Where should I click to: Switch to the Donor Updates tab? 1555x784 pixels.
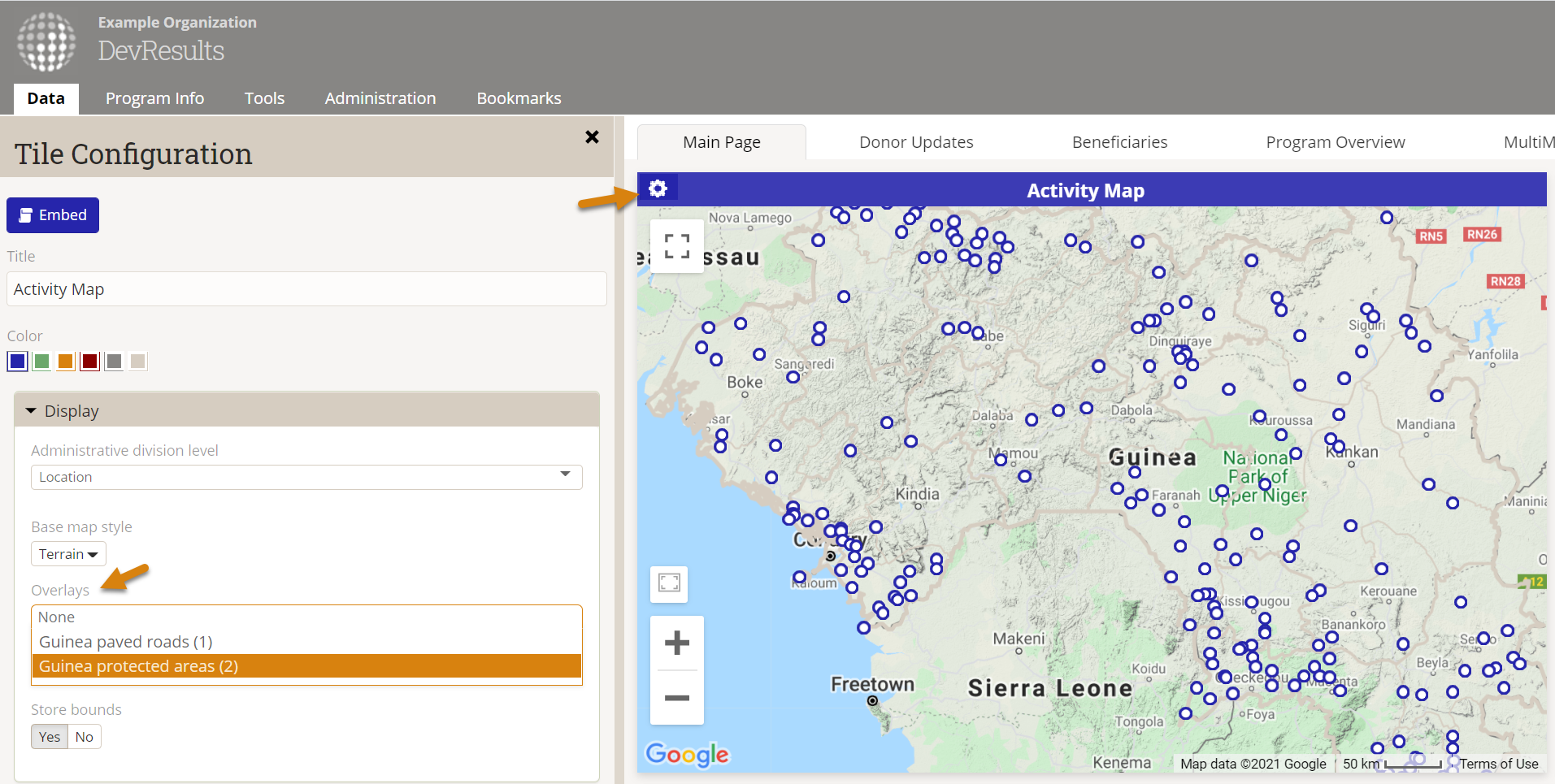pos(916,142)
